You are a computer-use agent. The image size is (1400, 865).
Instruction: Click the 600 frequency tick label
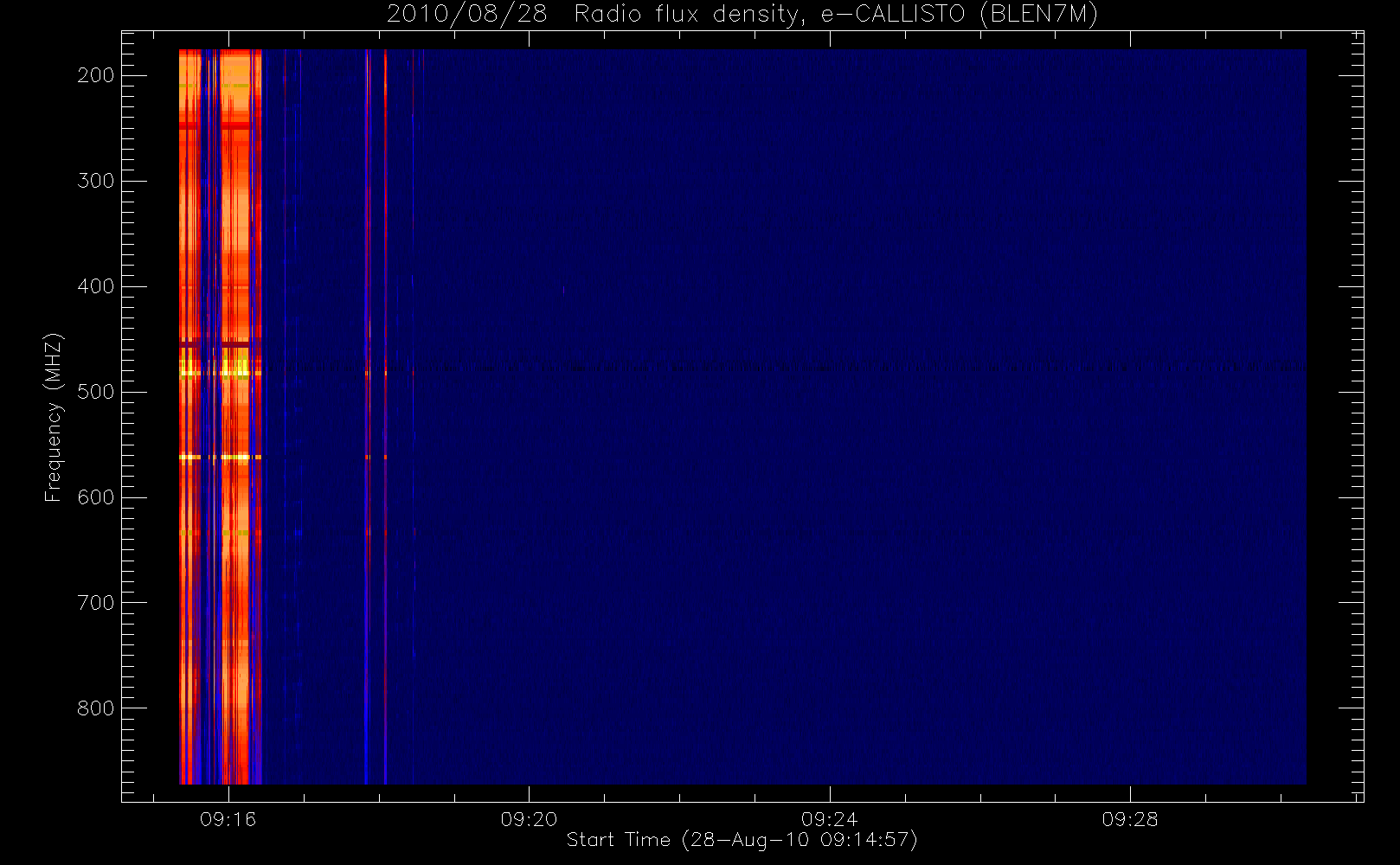(x=95, y=497)
